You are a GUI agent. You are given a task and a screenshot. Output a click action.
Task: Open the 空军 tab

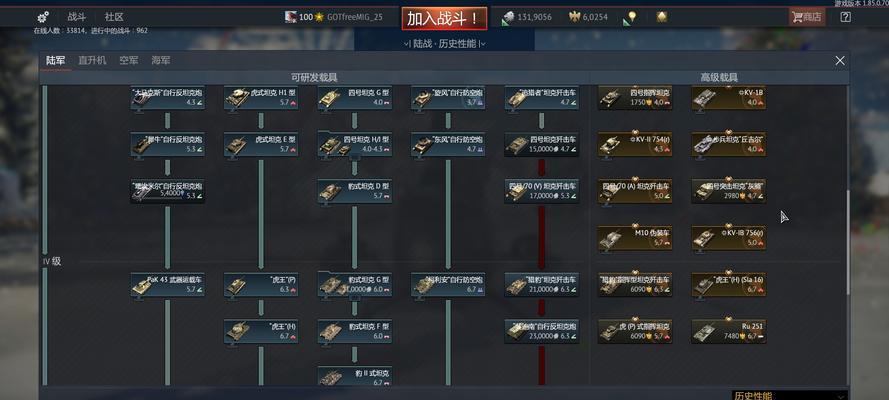click(x=129, y=61)
